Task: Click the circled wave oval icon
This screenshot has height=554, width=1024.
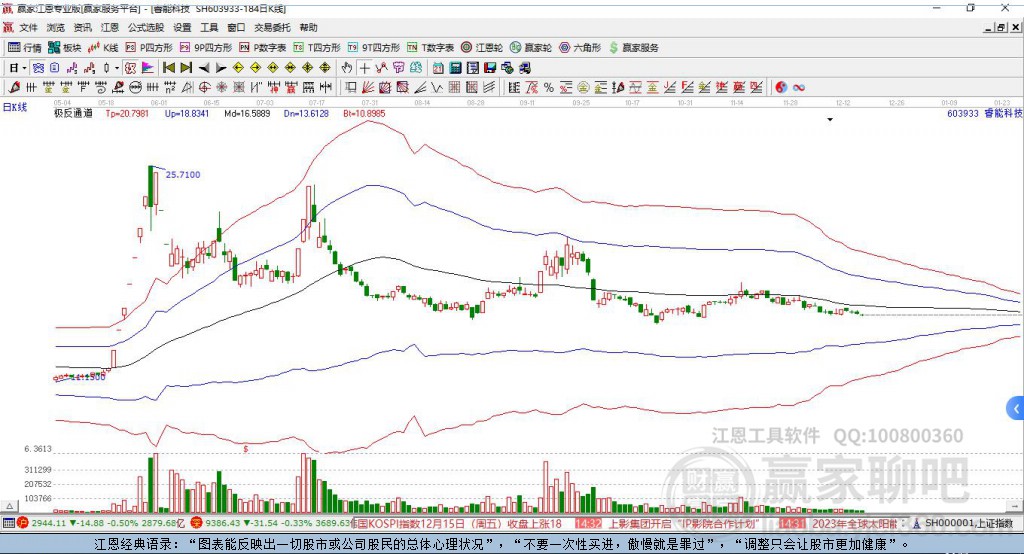Action: 135,87
